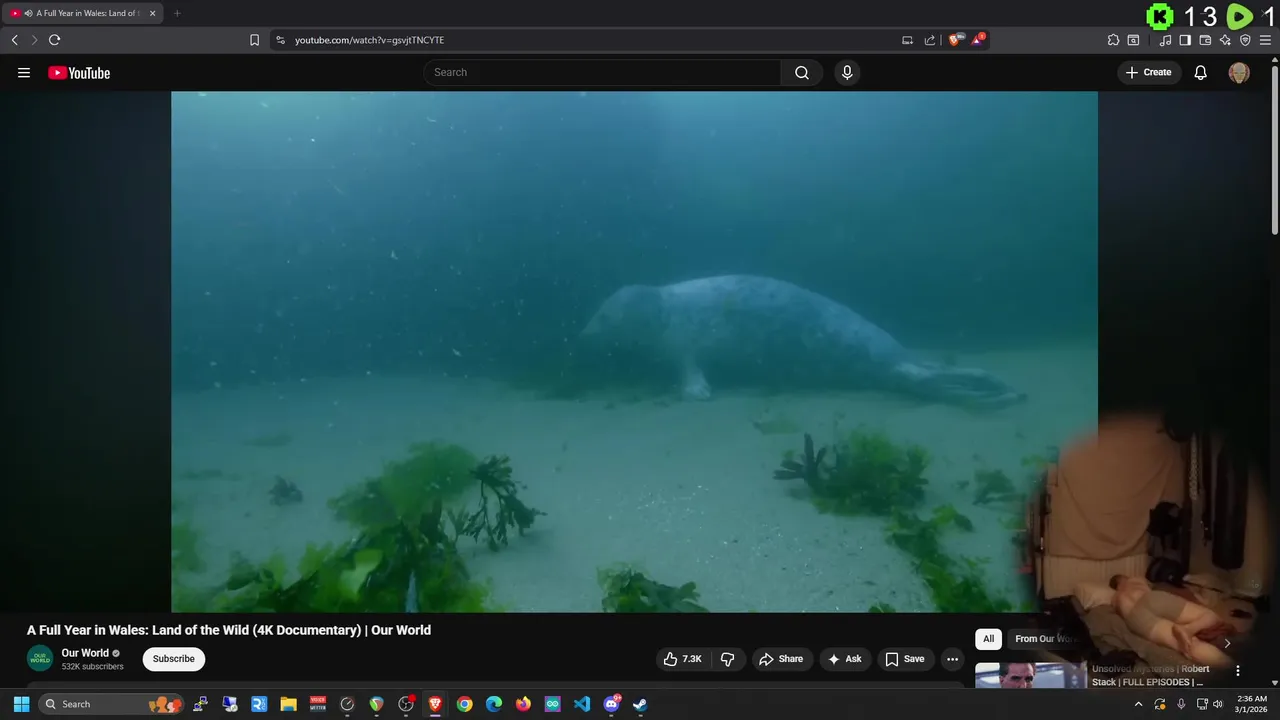Open volume speaker tray icon

1218,704
